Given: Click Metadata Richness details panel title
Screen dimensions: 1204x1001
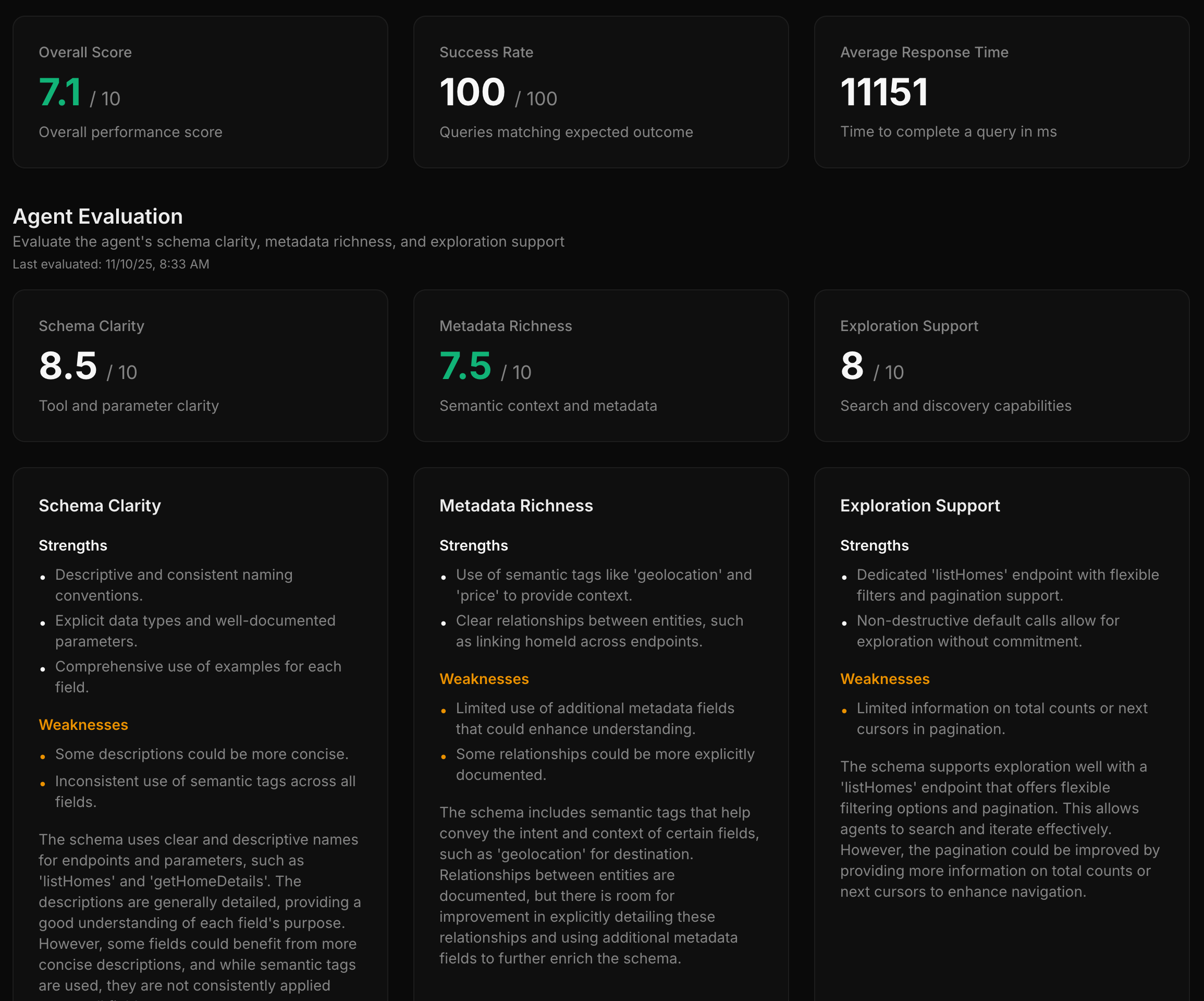Looking at the screenshot, I should 515,505.
